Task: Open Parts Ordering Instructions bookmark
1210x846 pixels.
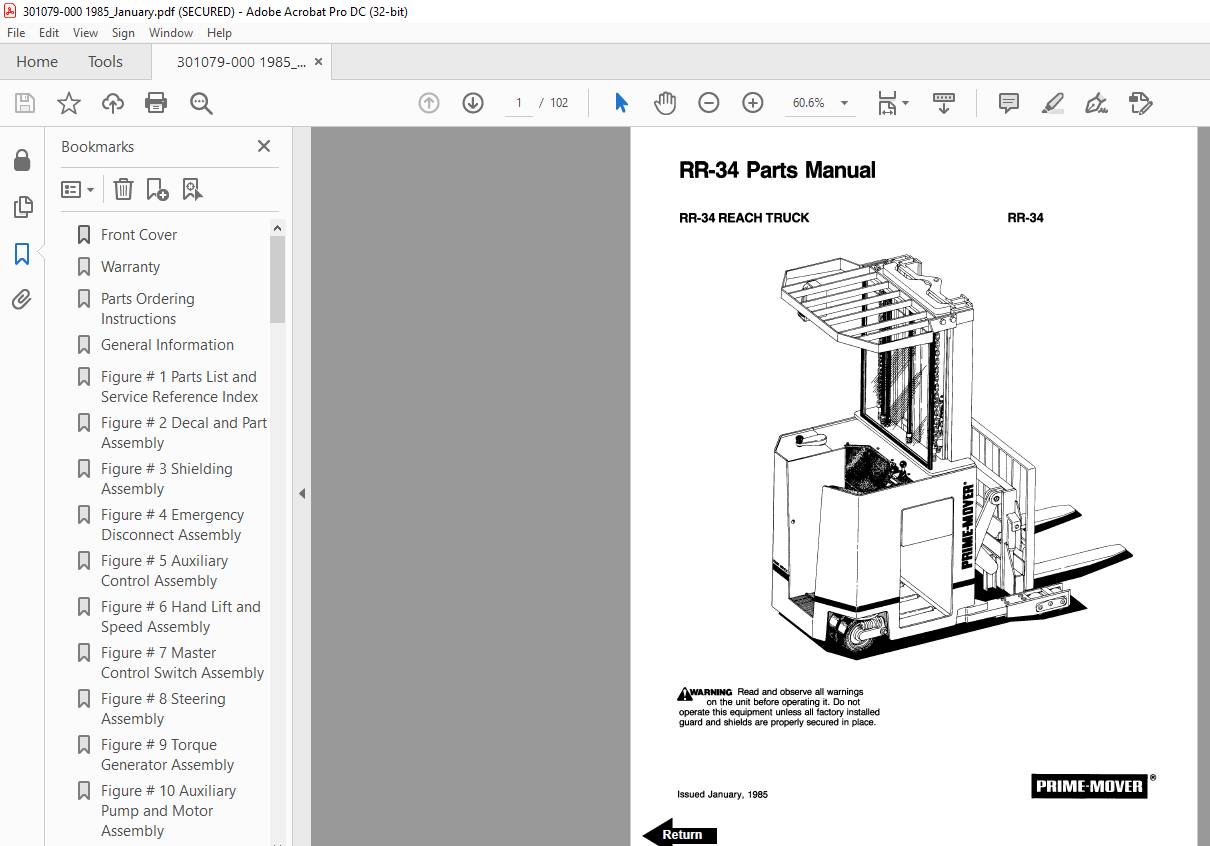Action: tap(147, 309)
